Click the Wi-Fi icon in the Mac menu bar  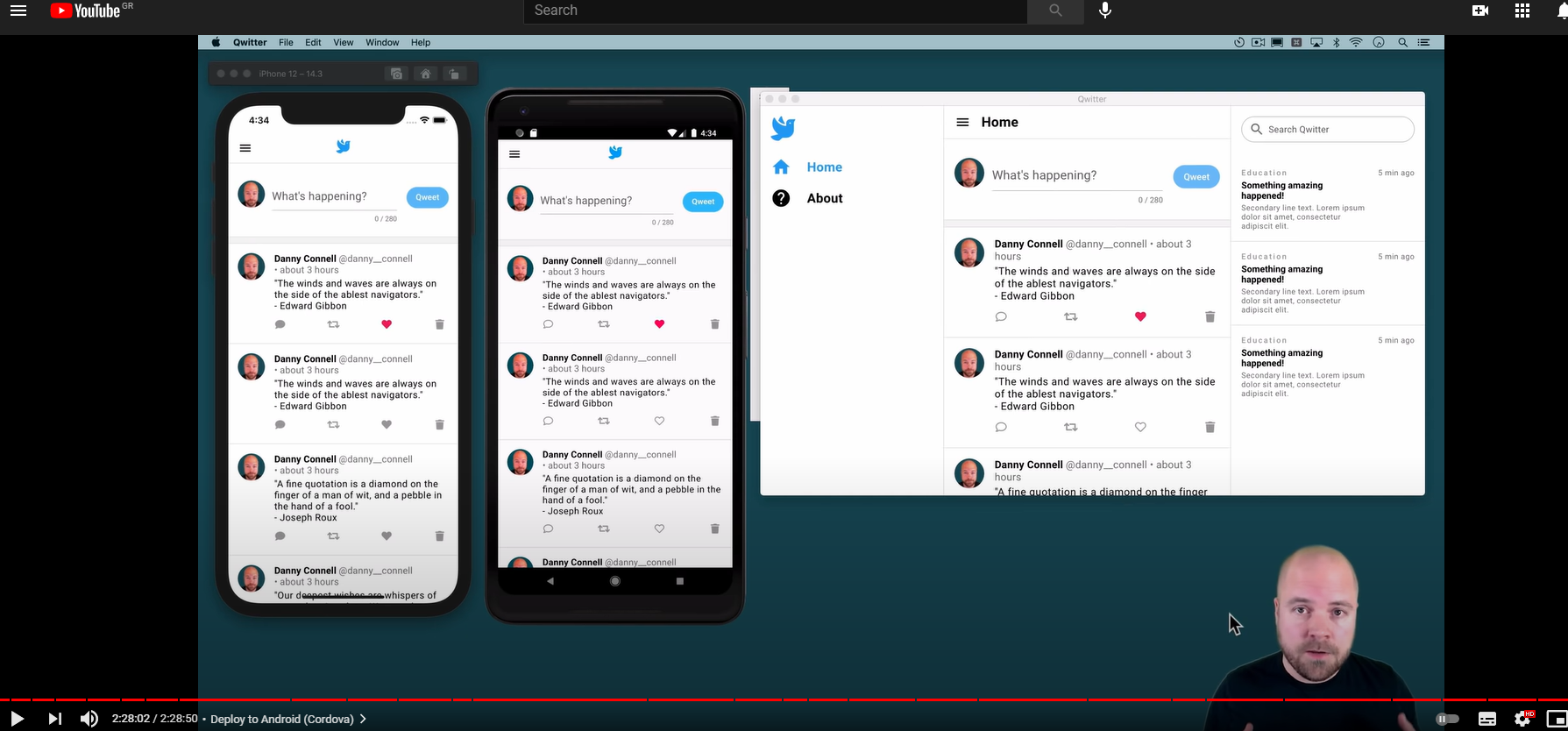point(1356,42)
